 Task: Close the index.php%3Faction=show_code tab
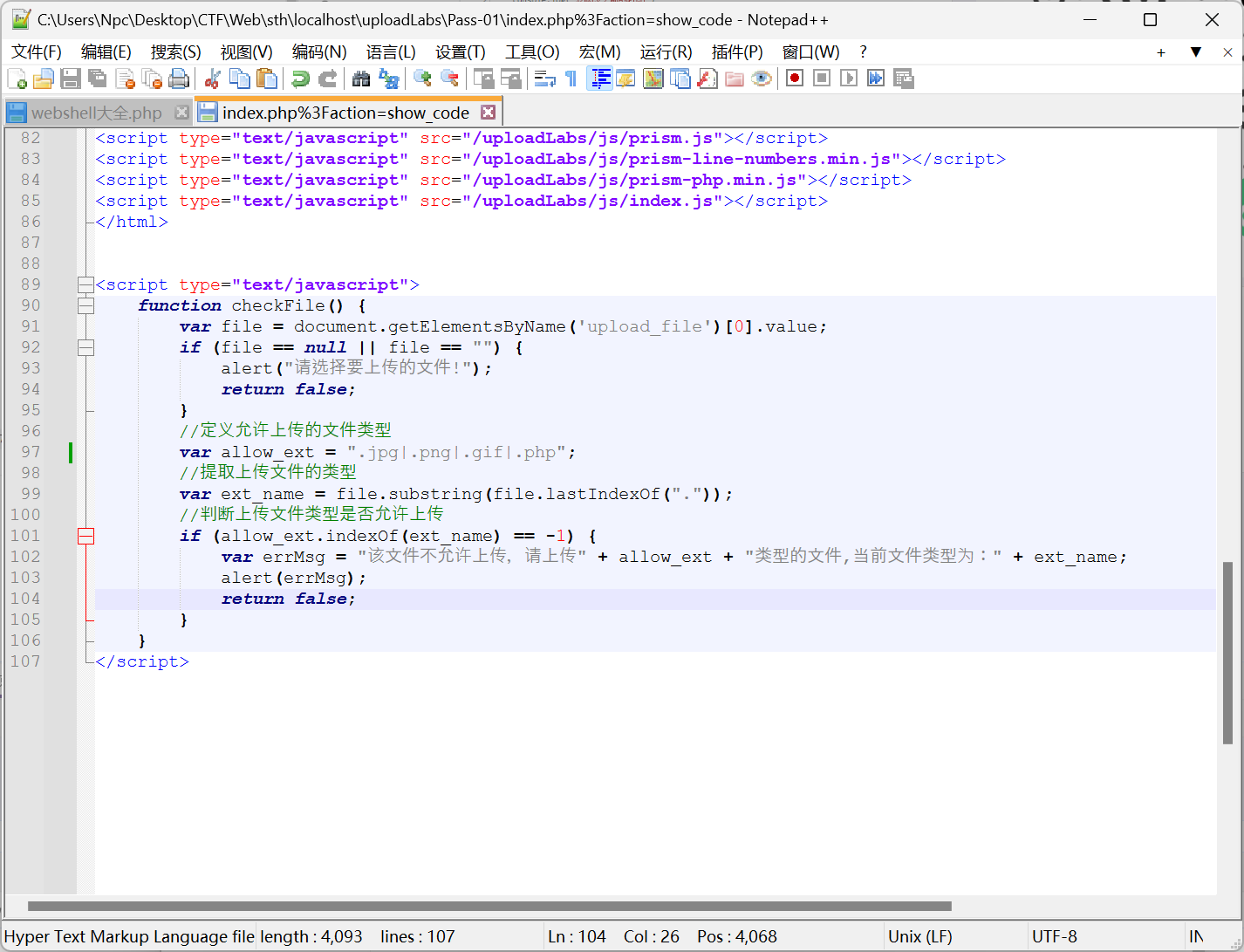(x=489, y=113)
